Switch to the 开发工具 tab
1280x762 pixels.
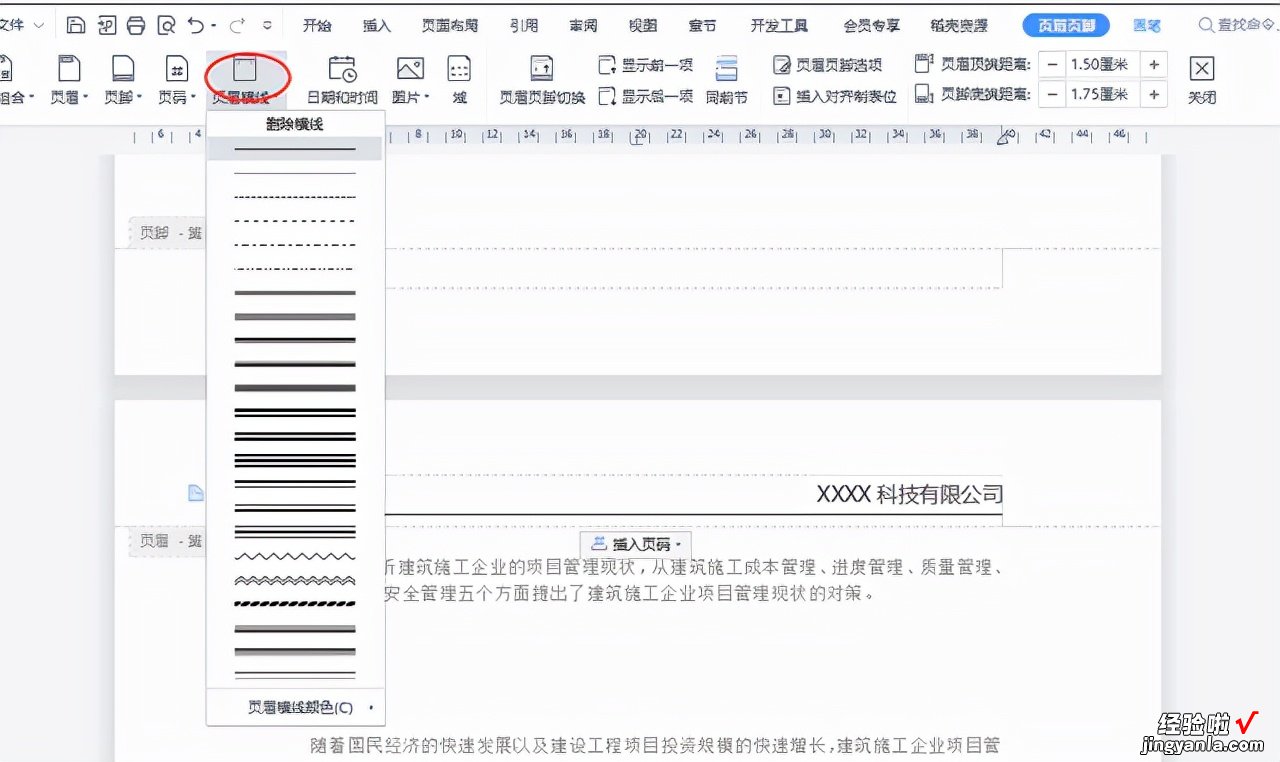pos(779,26)
